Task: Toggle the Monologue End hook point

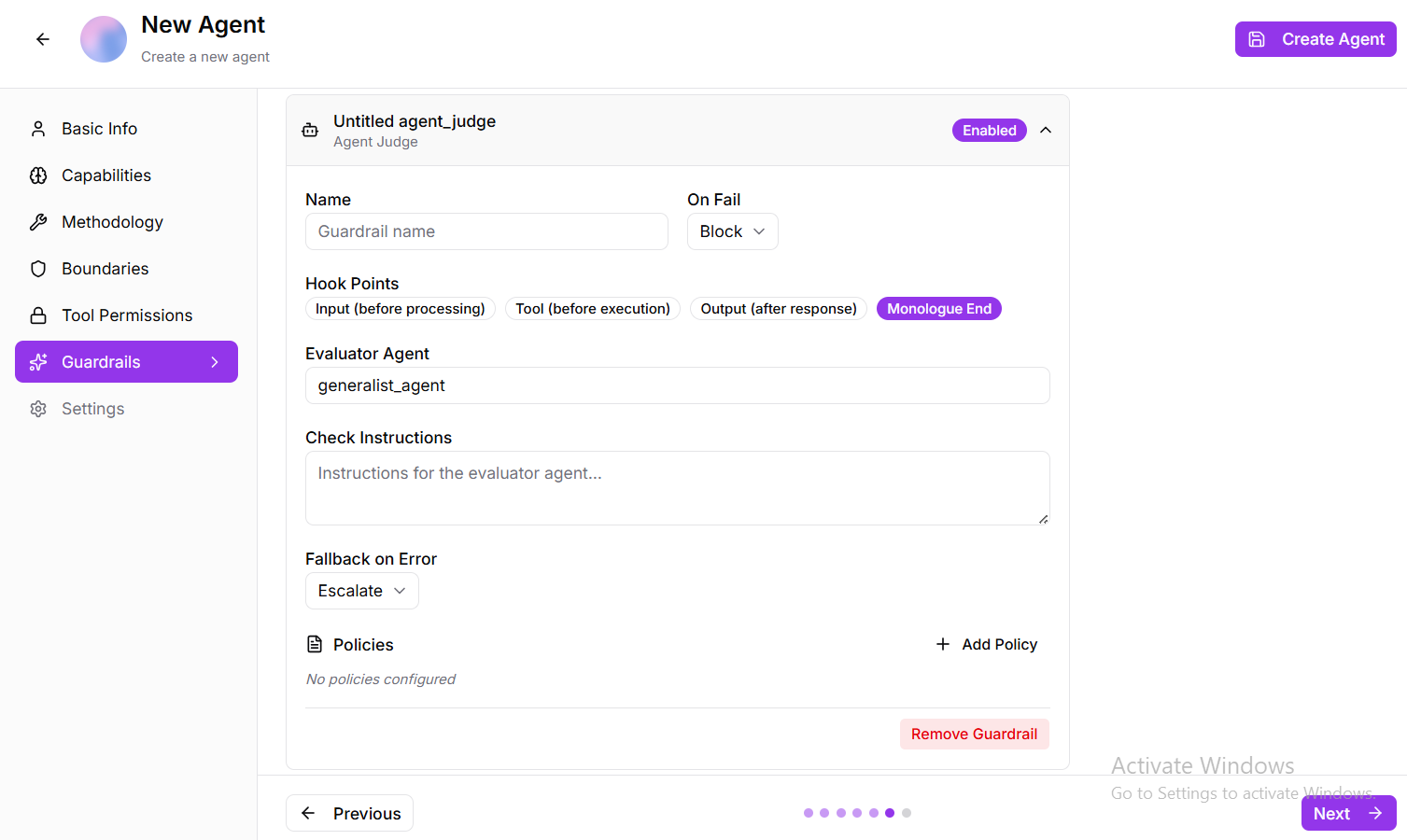Action: pos(938,309)
